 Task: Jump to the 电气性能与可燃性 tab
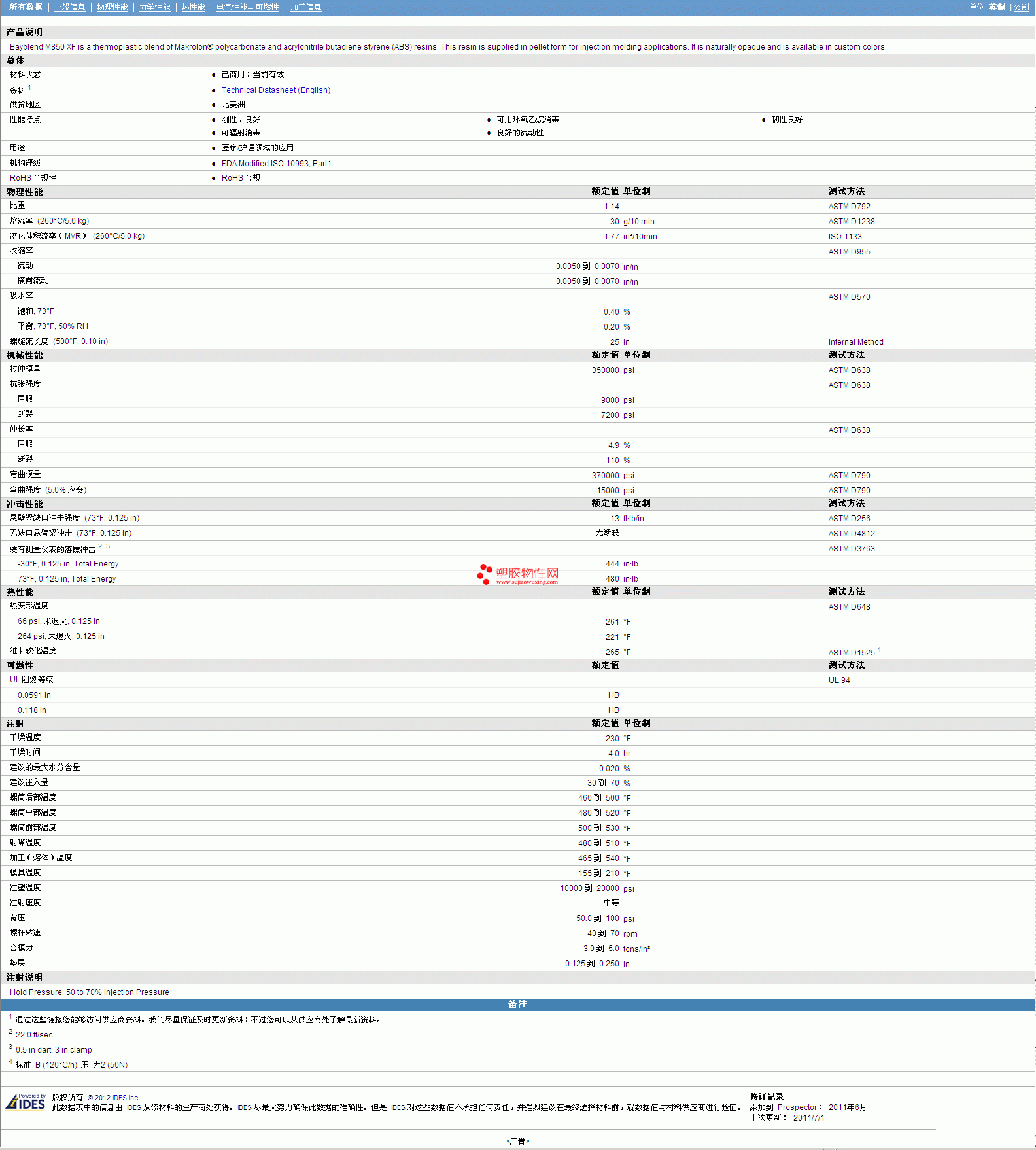click(x=247, y=7)
